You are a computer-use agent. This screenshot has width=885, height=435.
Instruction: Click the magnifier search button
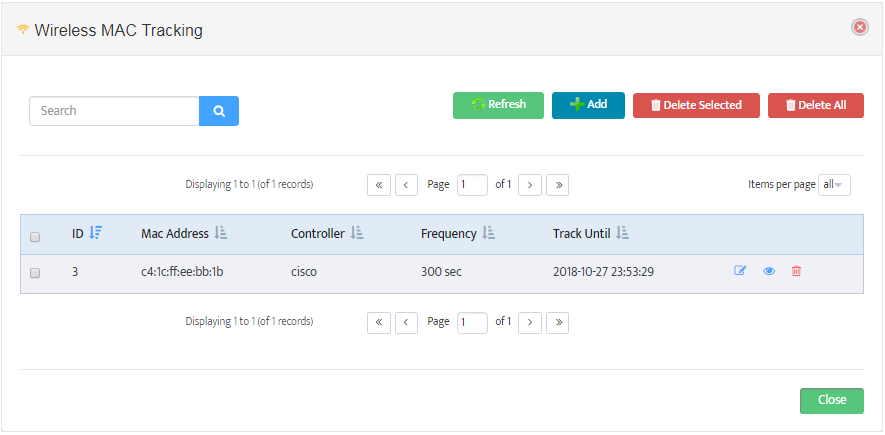pyautogui.click(x=219, y=111)
